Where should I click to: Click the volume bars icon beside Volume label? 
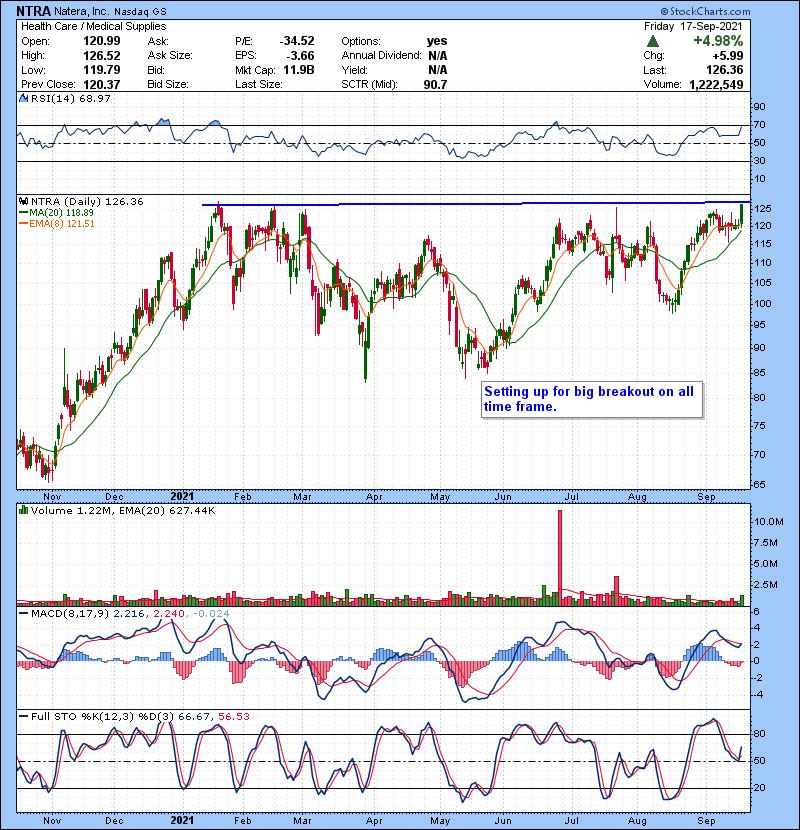(23, 510)
